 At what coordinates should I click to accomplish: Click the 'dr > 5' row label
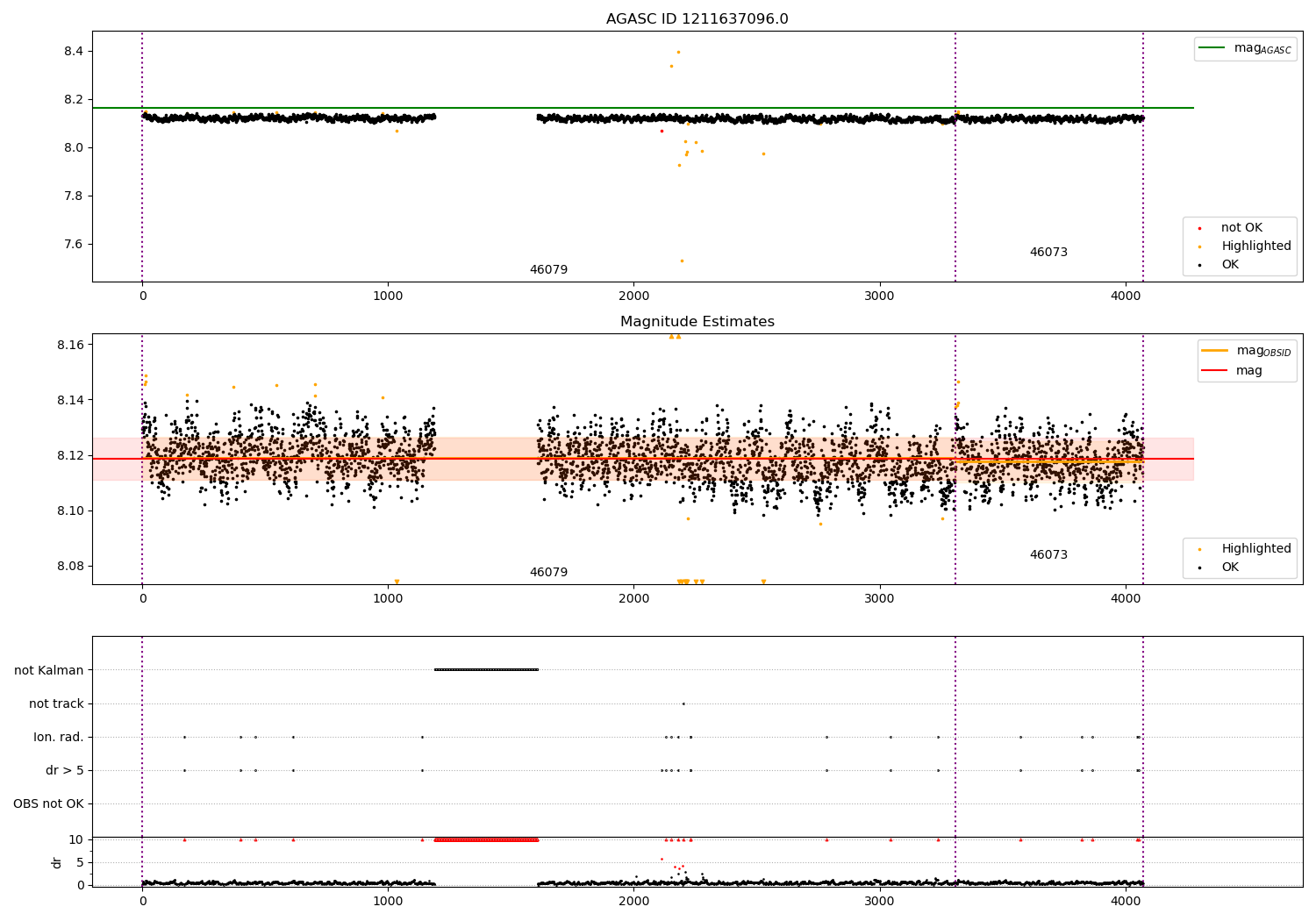pyautogui.click(x=65, y=770)
